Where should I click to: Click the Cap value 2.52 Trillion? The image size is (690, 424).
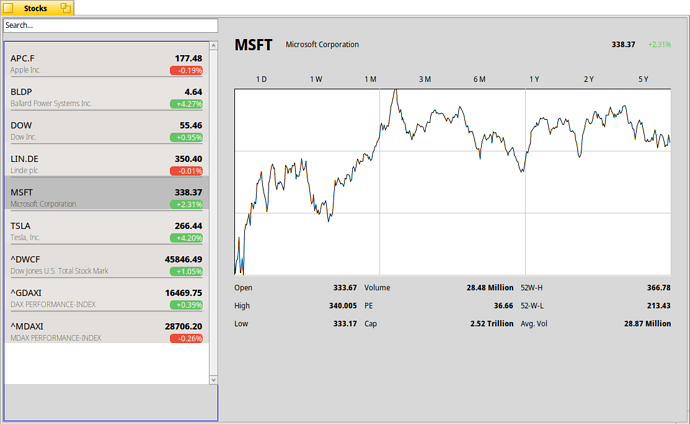tap(492, 324)
